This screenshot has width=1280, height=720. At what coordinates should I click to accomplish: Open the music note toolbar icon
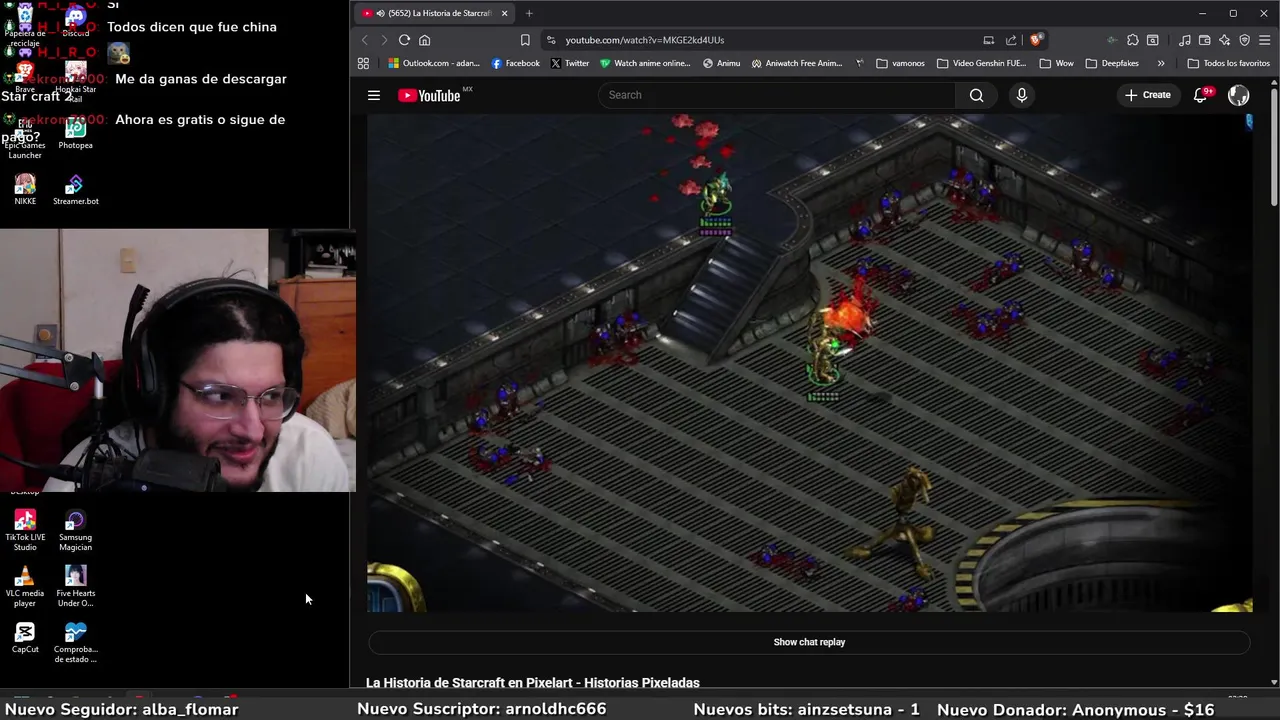[1185, 40]
